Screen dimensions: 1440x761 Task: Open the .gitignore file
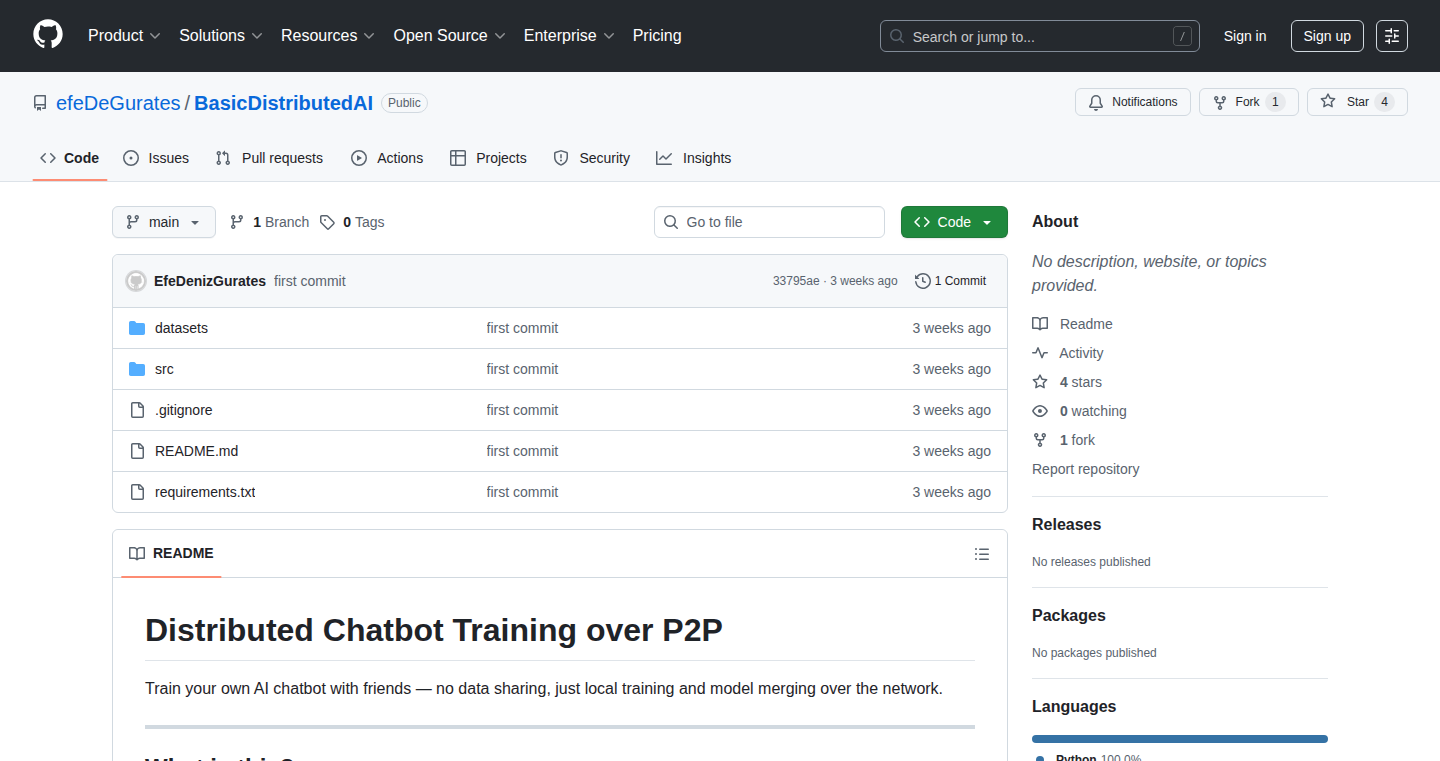[x=183, y=410]
